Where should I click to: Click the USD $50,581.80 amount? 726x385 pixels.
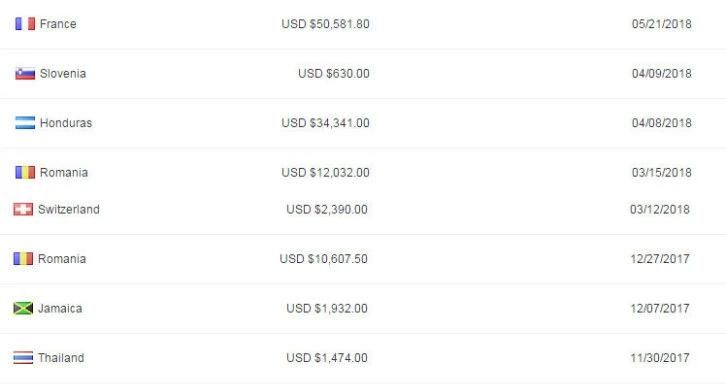tap(325, 24)
